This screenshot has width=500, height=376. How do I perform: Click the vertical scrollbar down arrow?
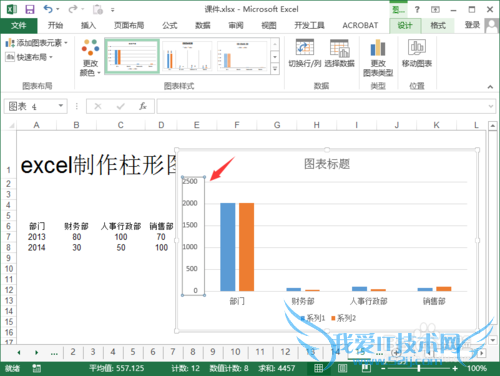click(x=493, y=340)
